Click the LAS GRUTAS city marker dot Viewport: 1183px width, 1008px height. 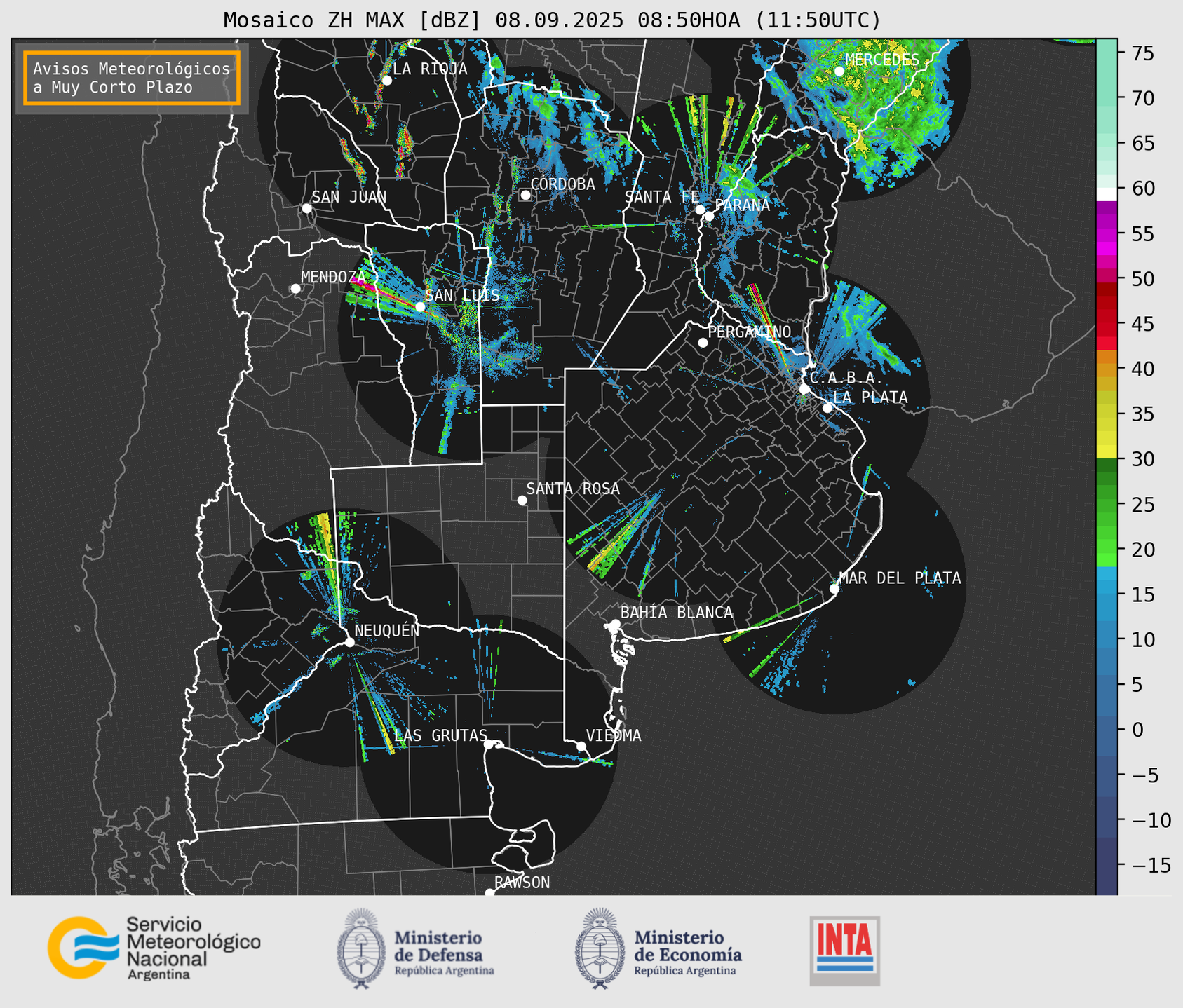click(x=489, y=744)
